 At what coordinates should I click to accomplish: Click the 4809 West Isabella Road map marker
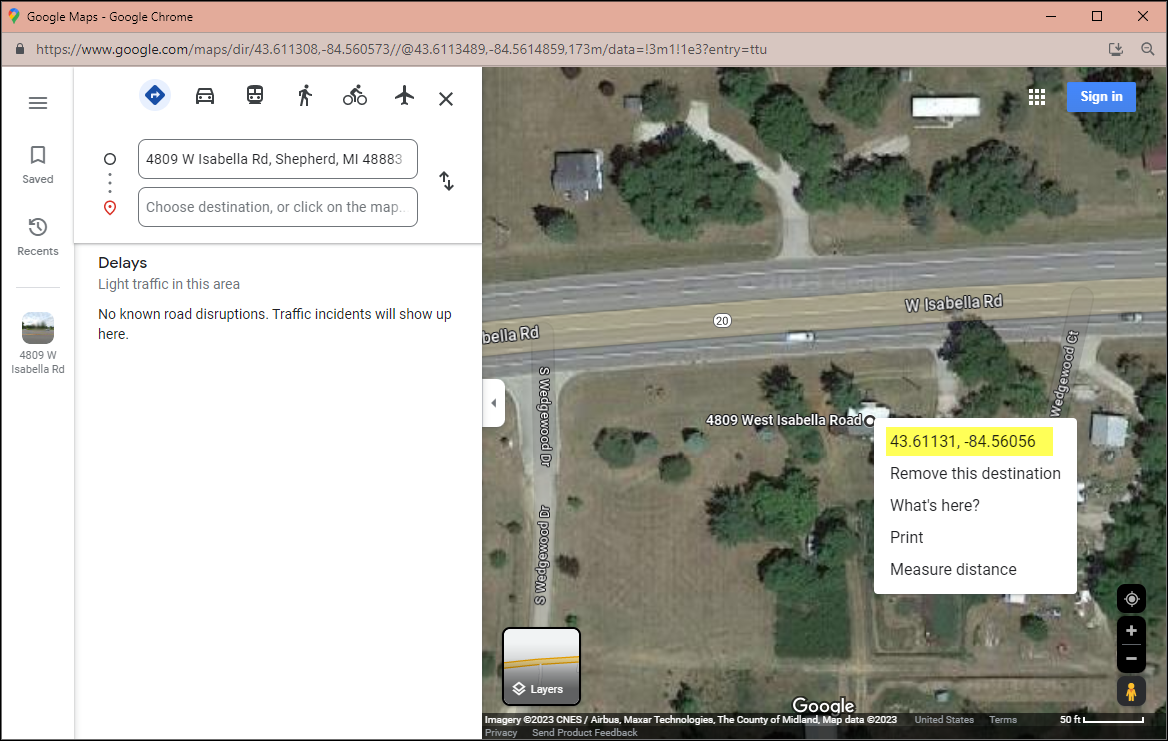(869, 420)
